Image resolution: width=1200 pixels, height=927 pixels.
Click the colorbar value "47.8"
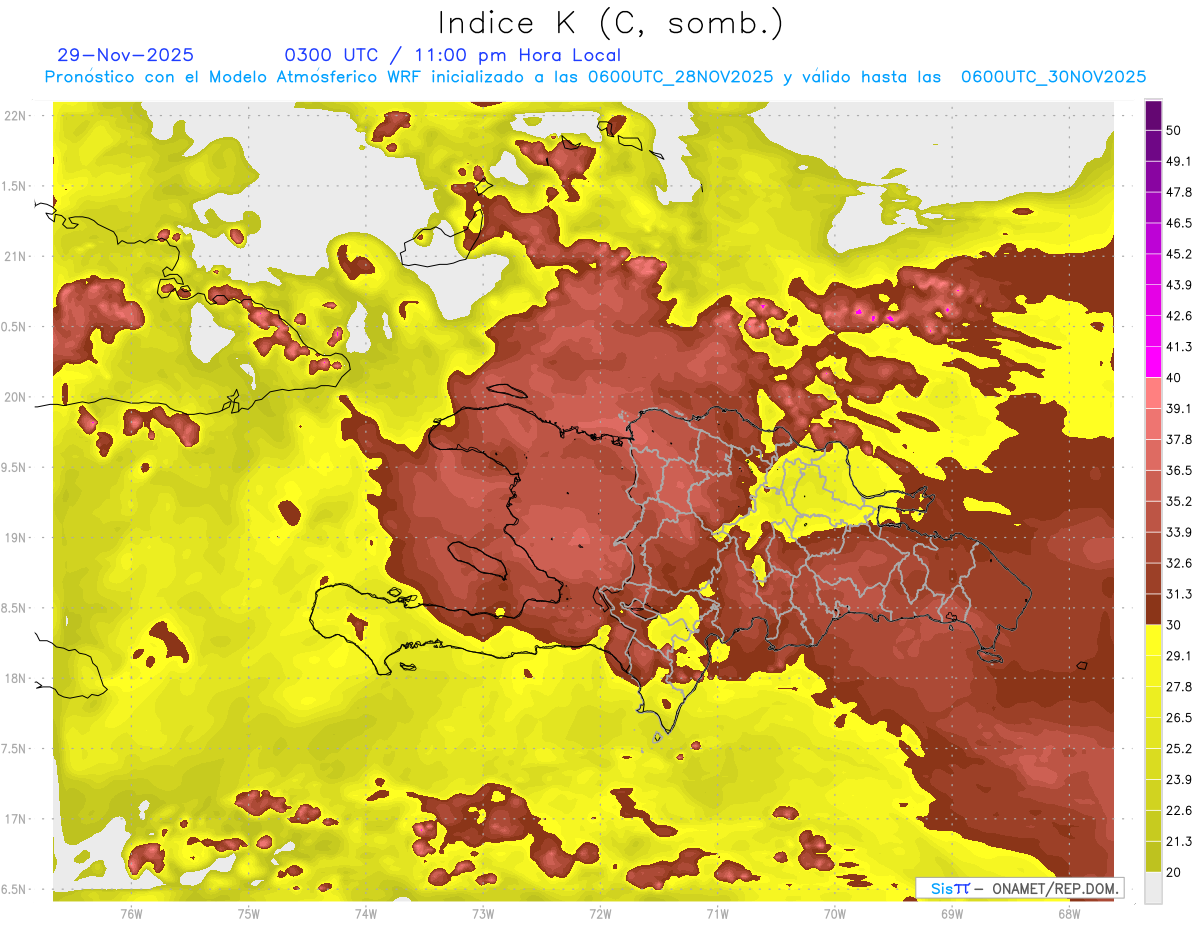1178,192
